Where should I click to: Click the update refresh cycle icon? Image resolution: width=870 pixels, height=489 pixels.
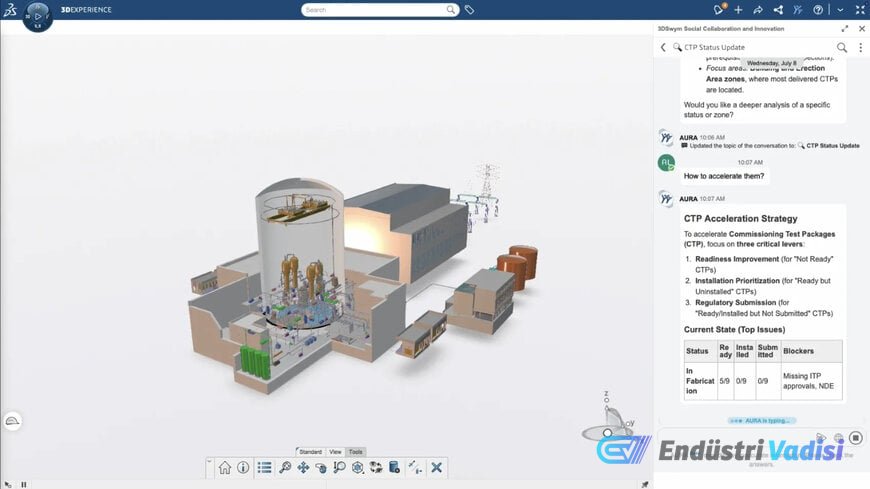376,468
